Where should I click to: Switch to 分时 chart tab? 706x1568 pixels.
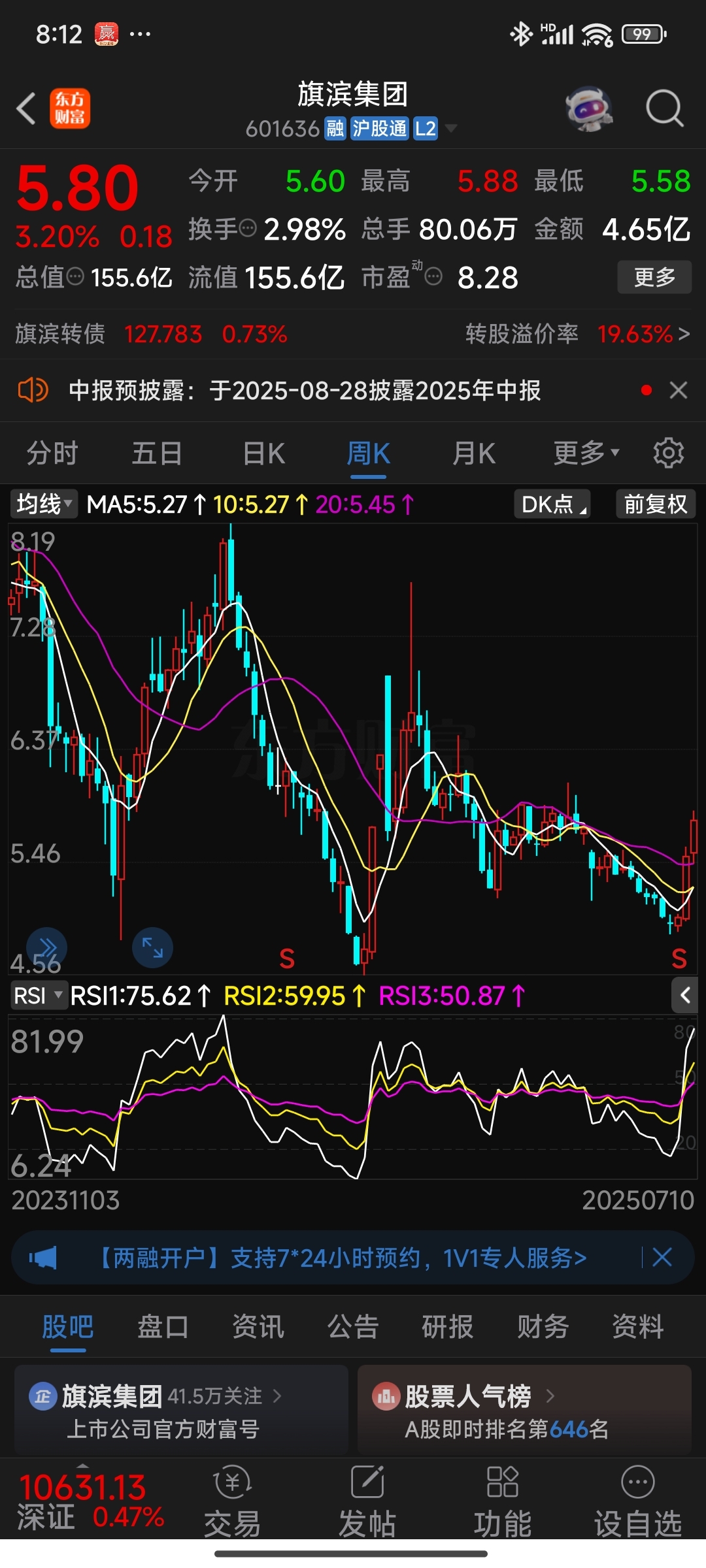[52, 453]
